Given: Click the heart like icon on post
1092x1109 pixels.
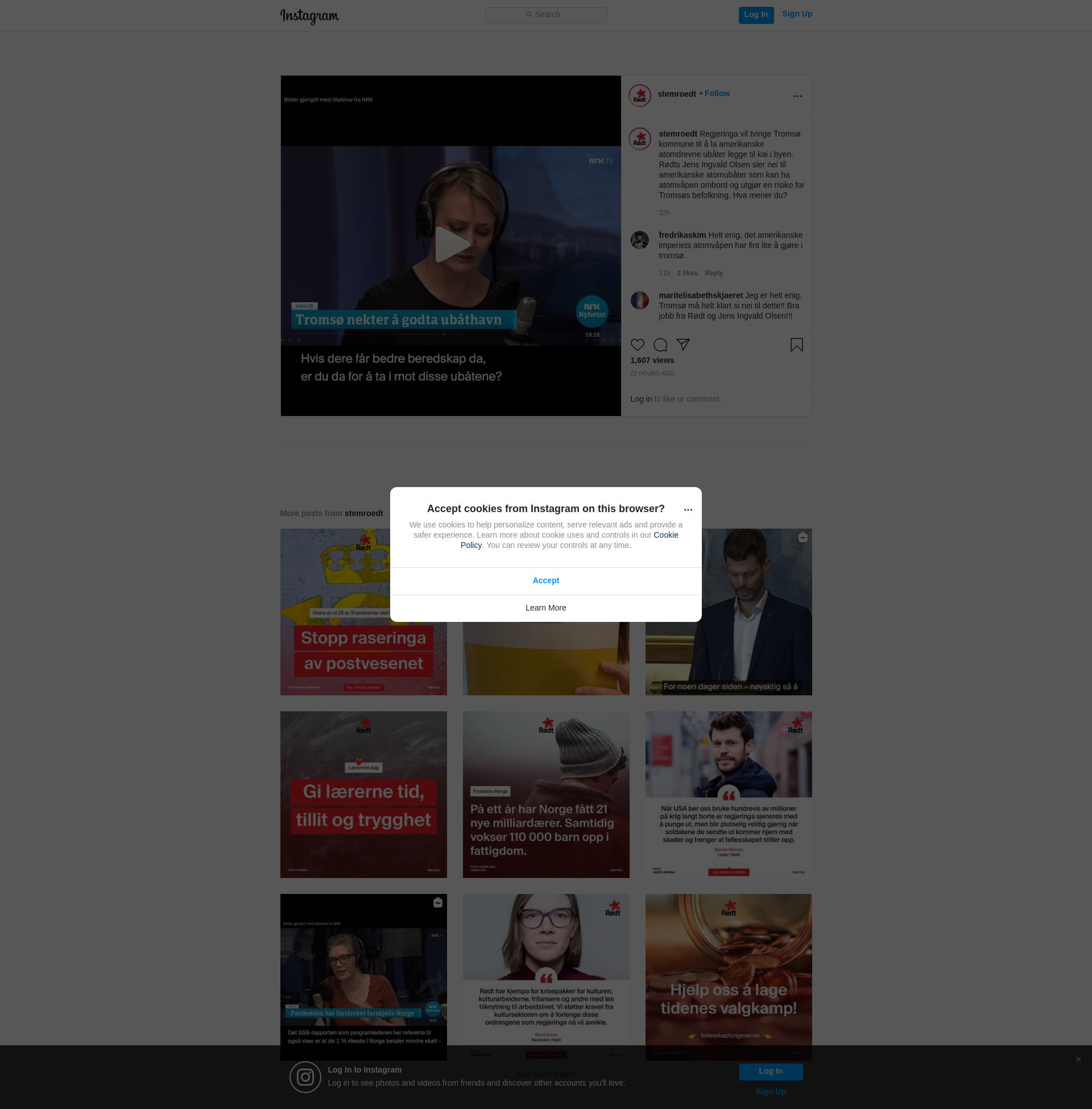Looking at the screenshot, I should [637, 345].
